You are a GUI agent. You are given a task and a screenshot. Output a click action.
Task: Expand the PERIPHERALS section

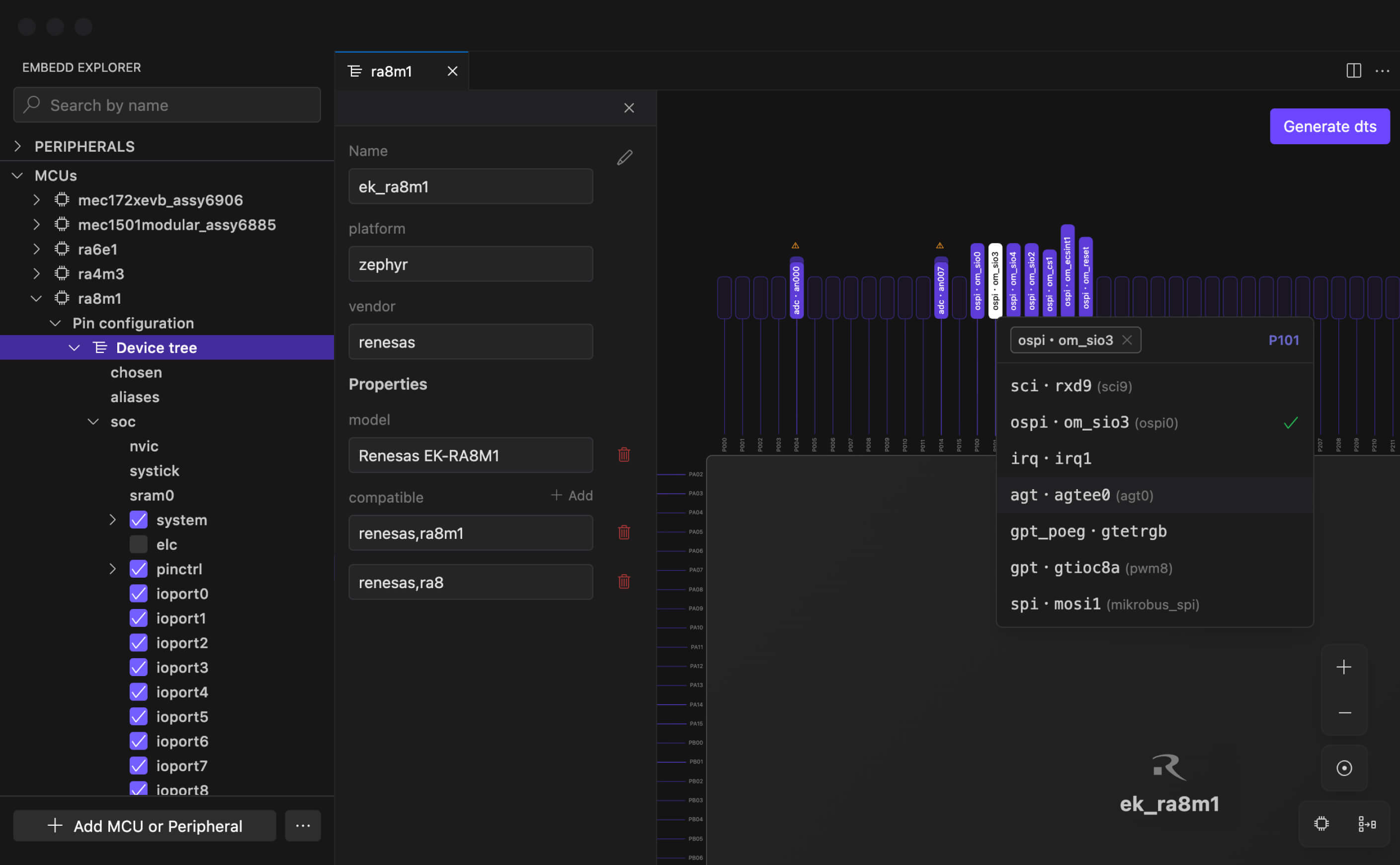point(18,147)
